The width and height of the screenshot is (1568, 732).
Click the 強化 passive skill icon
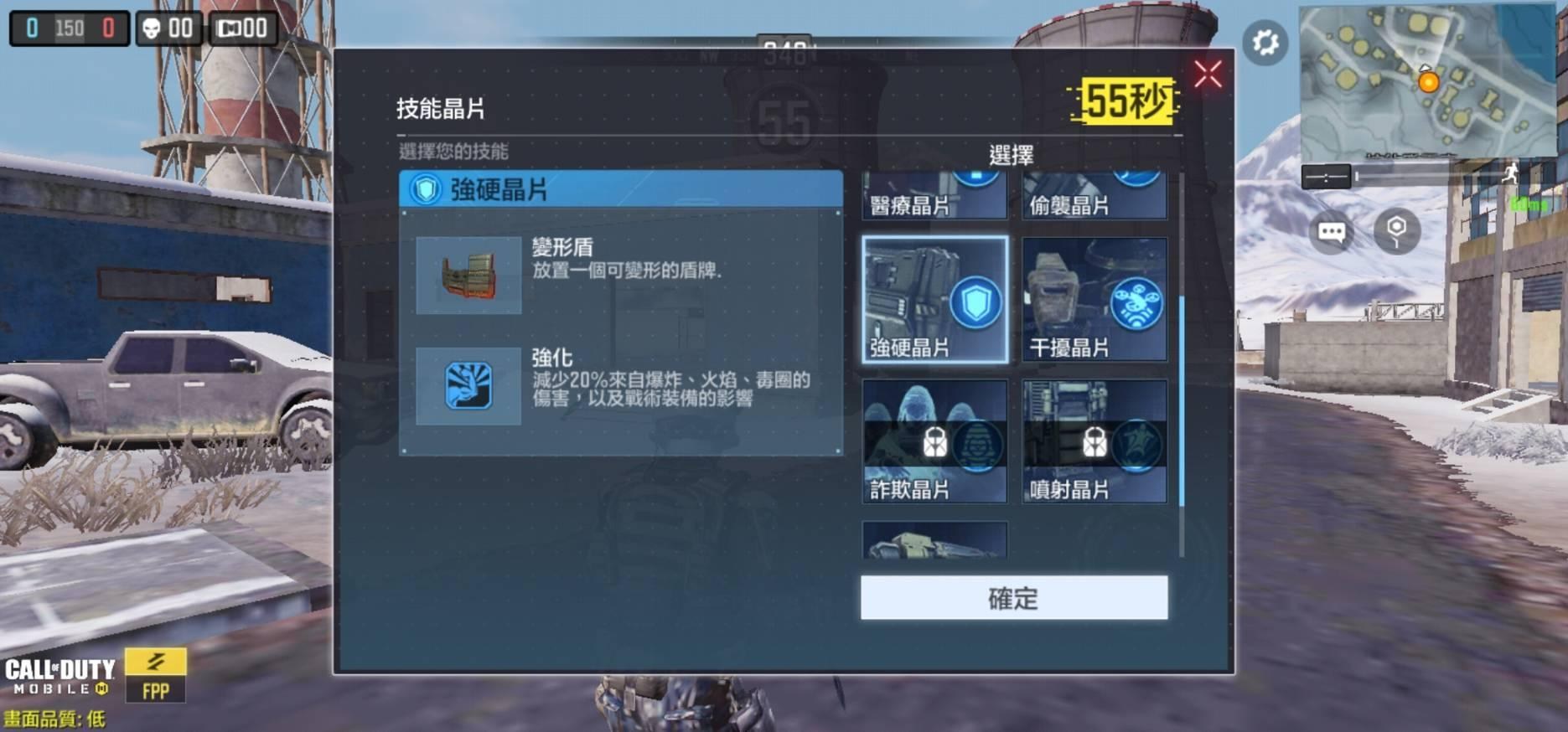pos(468,386)
